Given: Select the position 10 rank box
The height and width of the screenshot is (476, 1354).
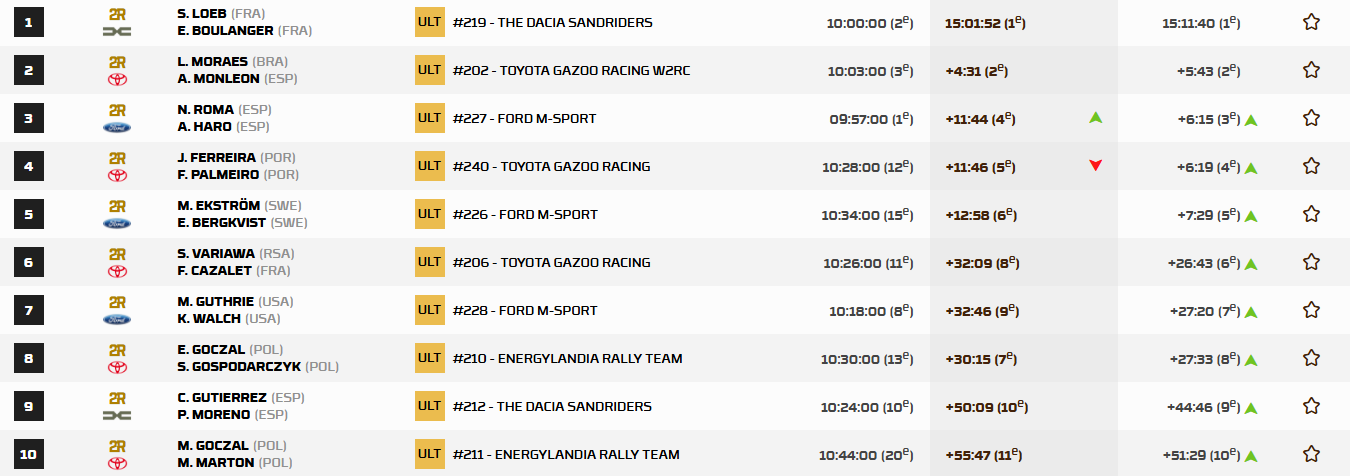Looking at the screenshot, I should (x=29, y=454).
